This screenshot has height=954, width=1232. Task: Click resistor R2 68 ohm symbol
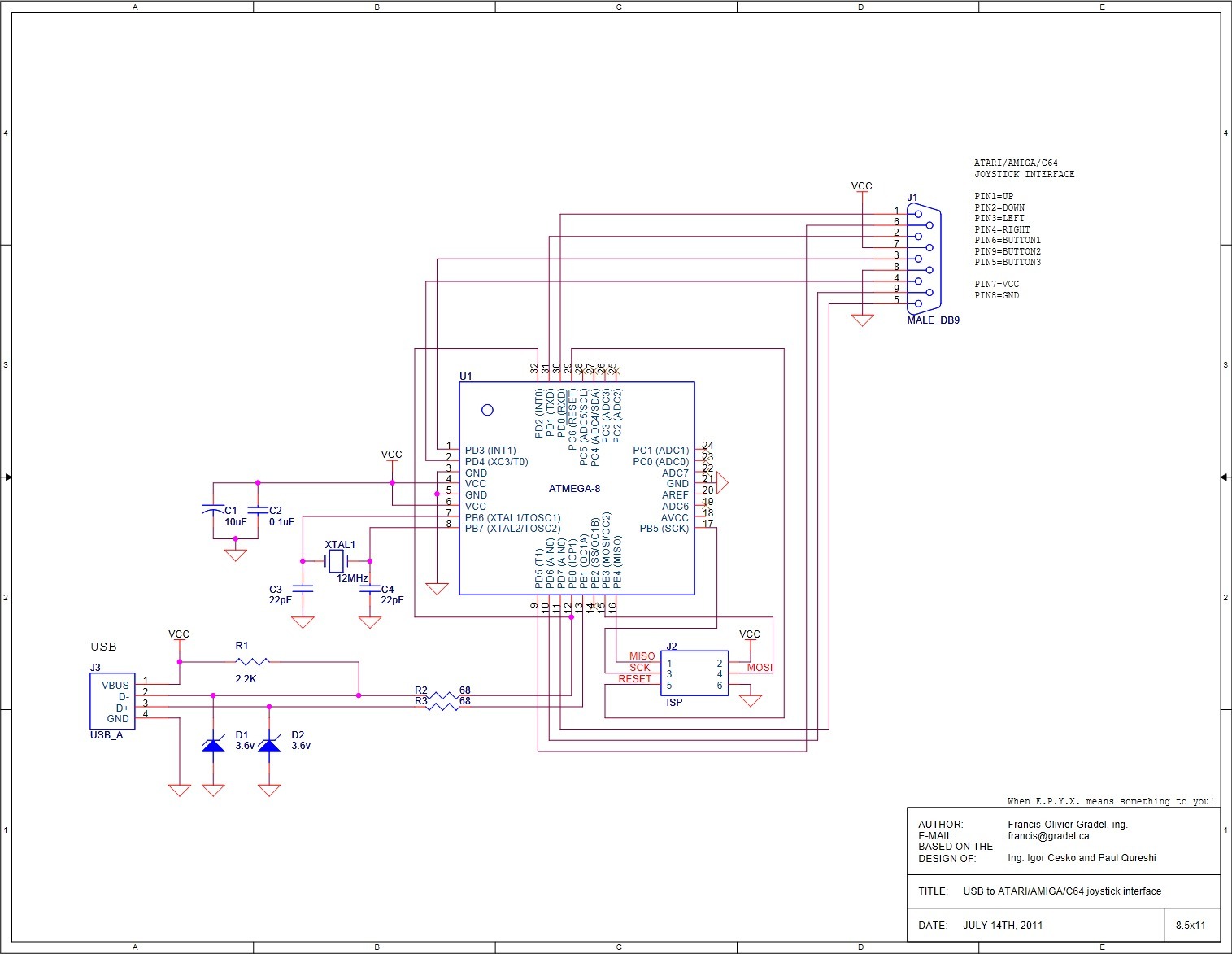443,696
